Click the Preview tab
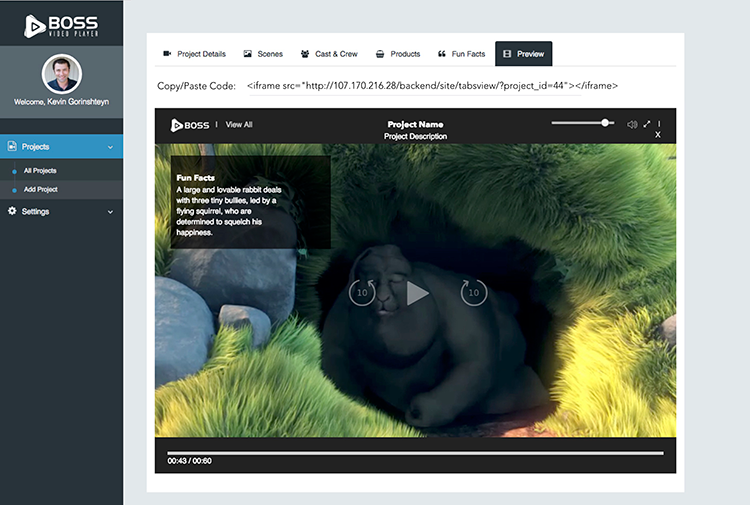This screenshot has width=750, height=505. [524, 54]
